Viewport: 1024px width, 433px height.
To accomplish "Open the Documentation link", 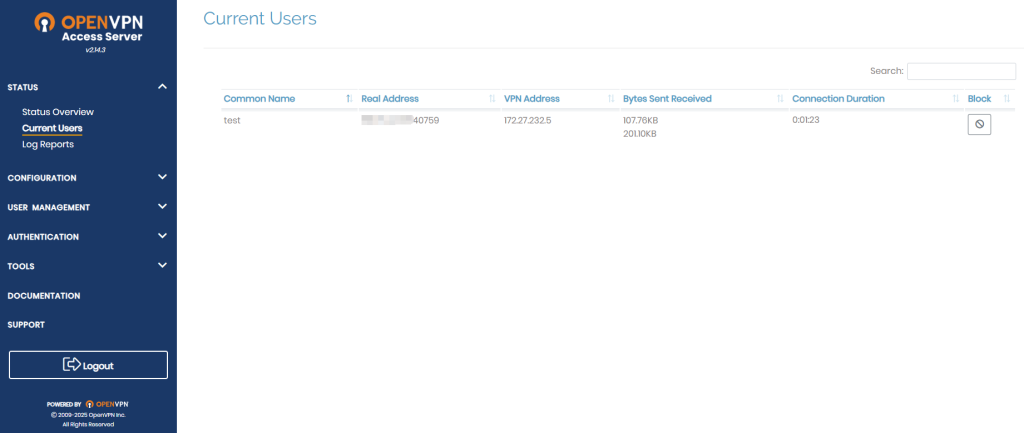I will (44, 296).
